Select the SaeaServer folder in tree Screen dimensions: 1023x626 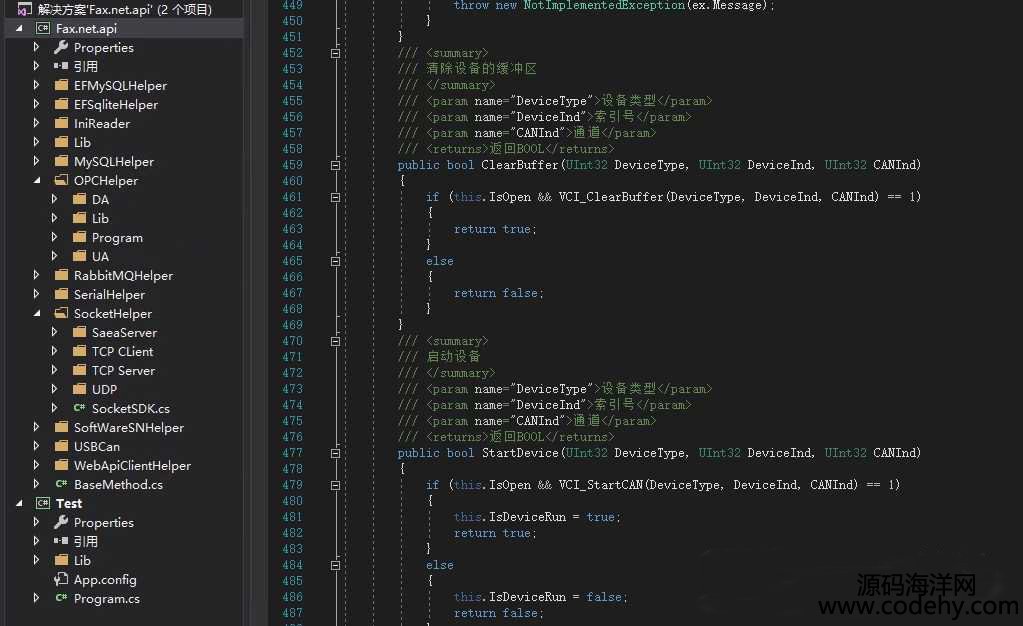124,332
